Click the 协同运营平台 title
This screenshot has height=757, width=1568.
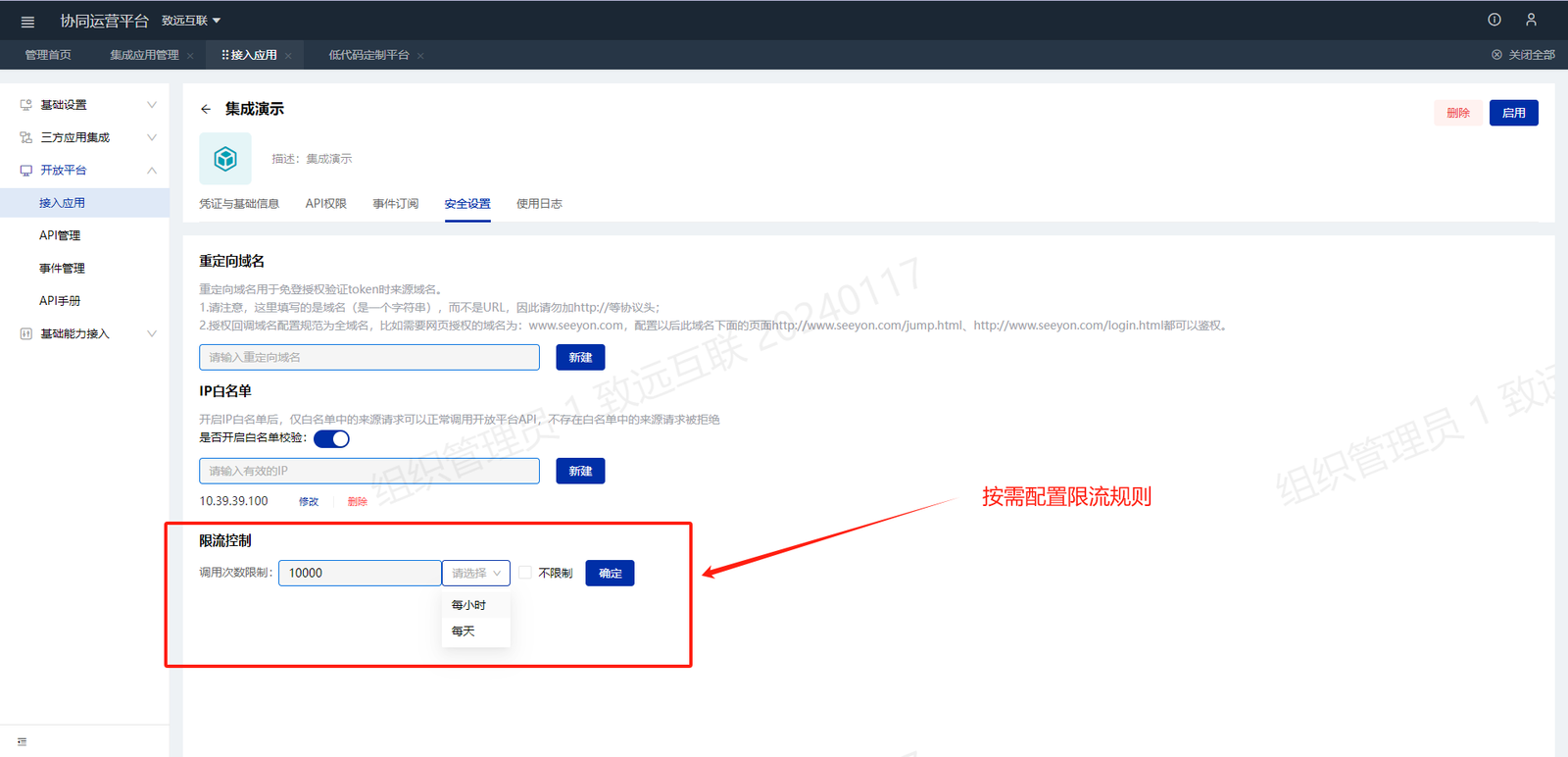point(105,21)
